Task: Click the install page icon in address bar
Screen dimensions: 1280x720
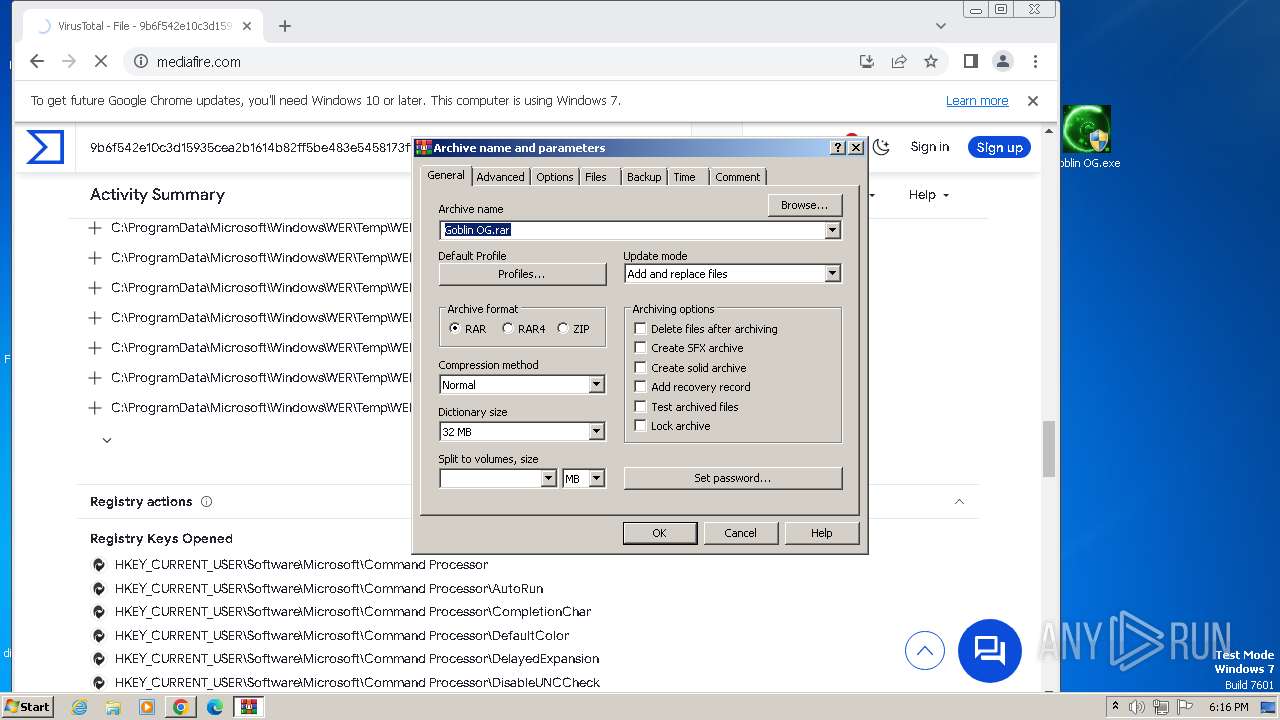Action: click(x=867, y=61)
